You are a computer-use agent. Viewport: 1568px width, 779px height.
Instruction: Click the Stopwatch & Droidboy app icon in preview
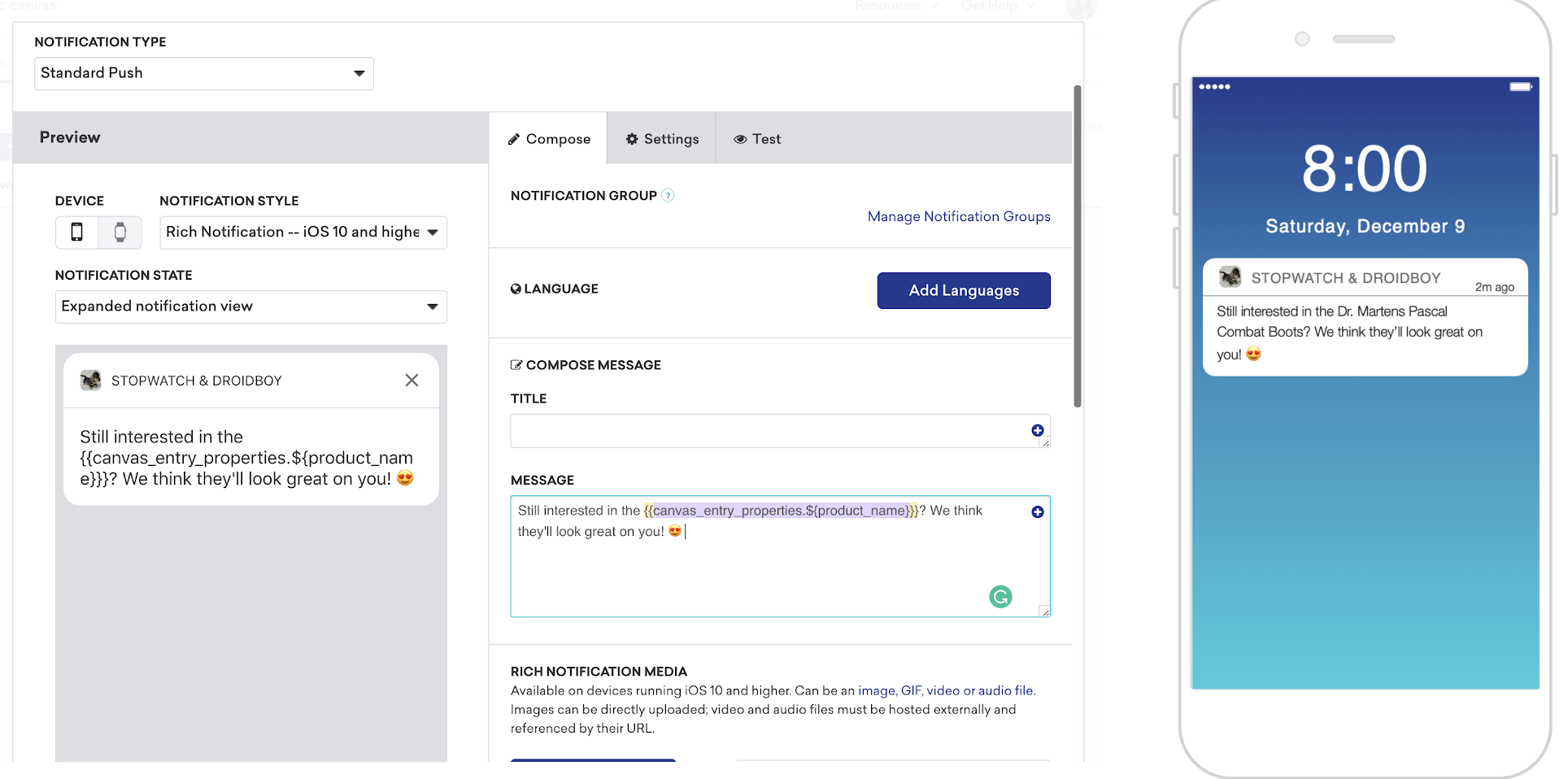90,381
